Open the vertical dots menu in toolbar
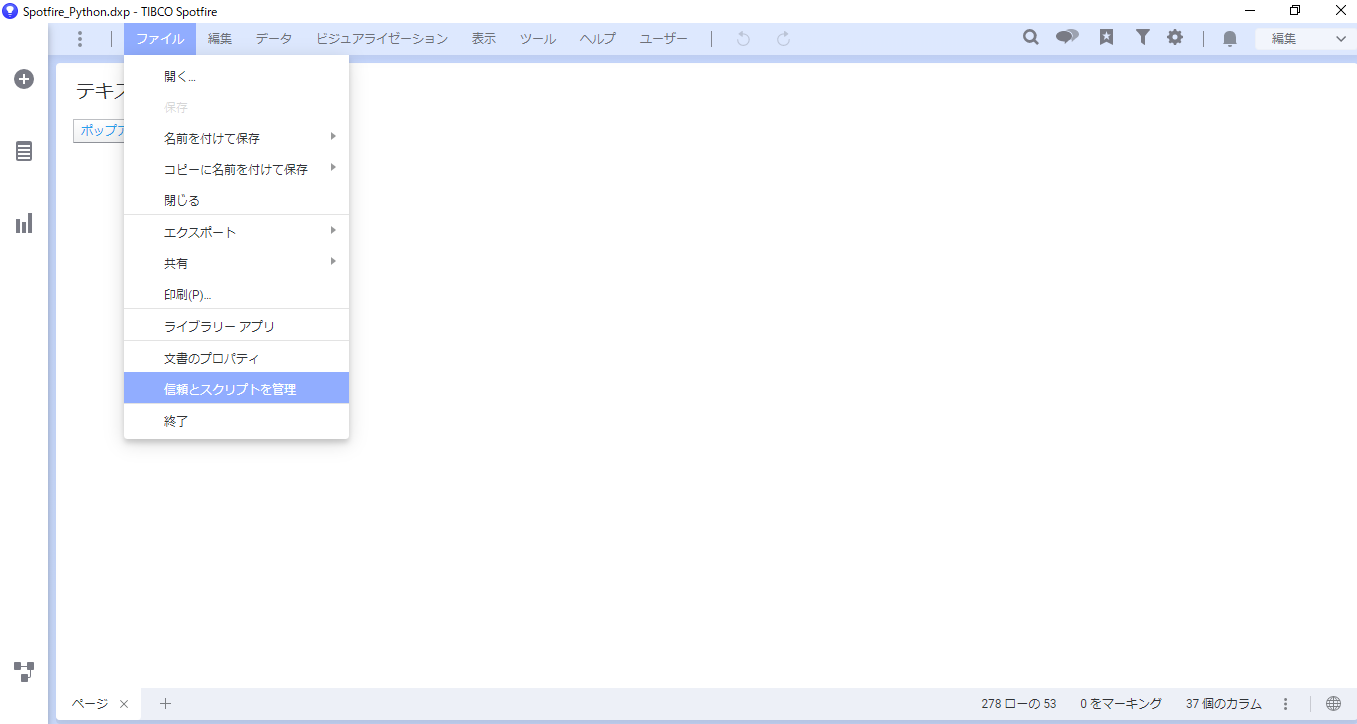This screenshot has height=724, width=1357. (x=80, y=39)
